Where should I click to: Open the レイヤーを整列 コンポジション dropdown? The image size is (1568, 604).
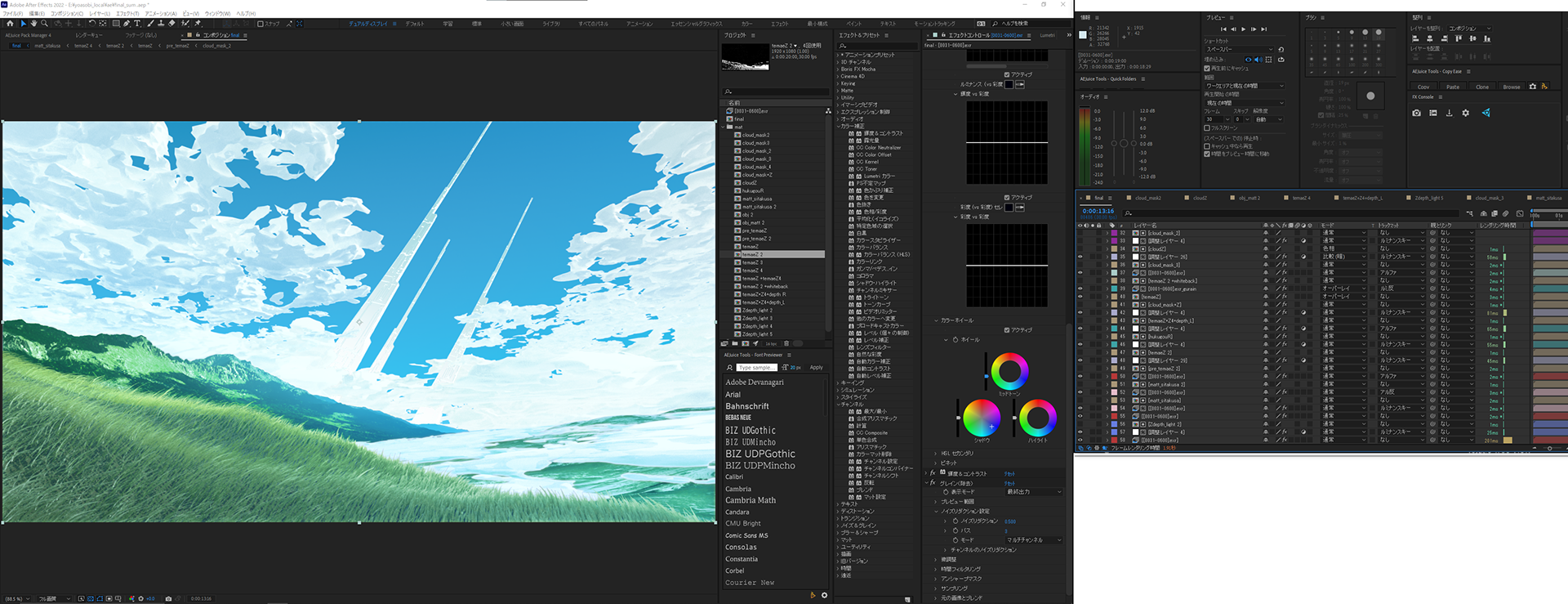[1470, 29]
